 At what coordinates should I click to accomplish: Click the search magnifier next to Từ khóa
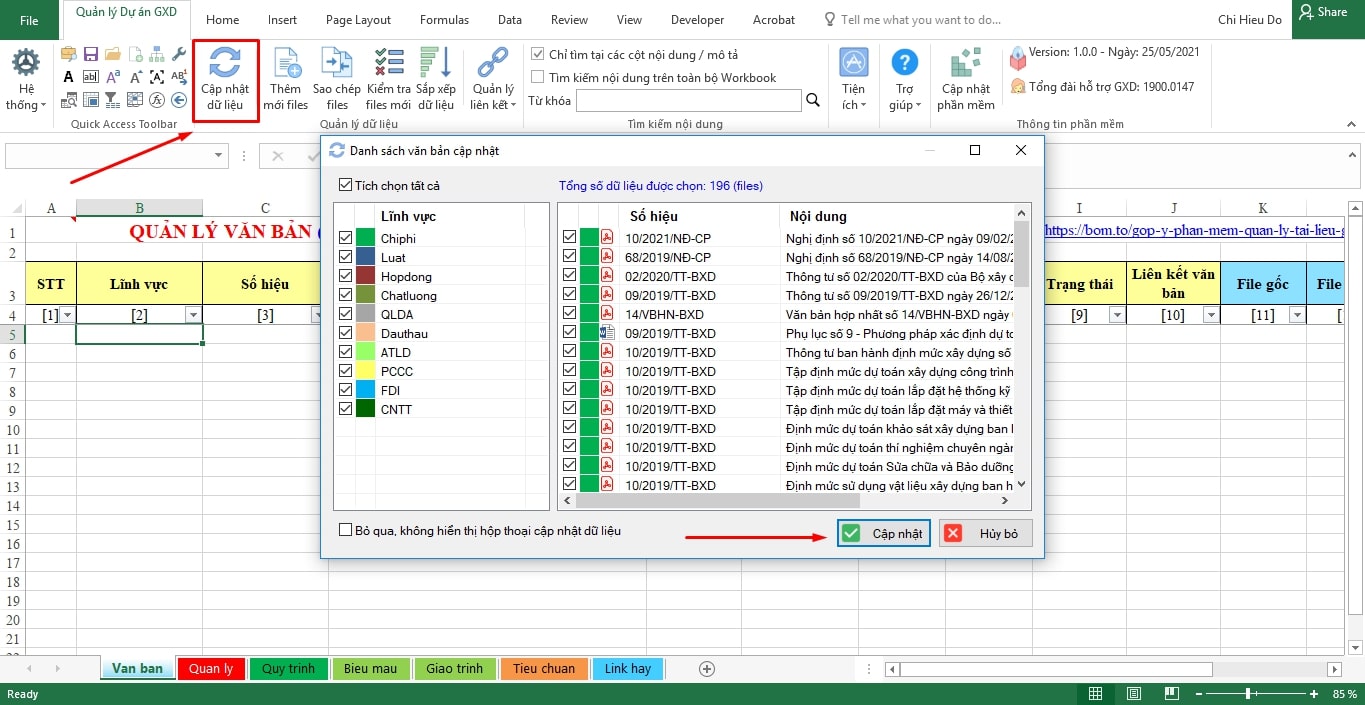click(813, 100)
